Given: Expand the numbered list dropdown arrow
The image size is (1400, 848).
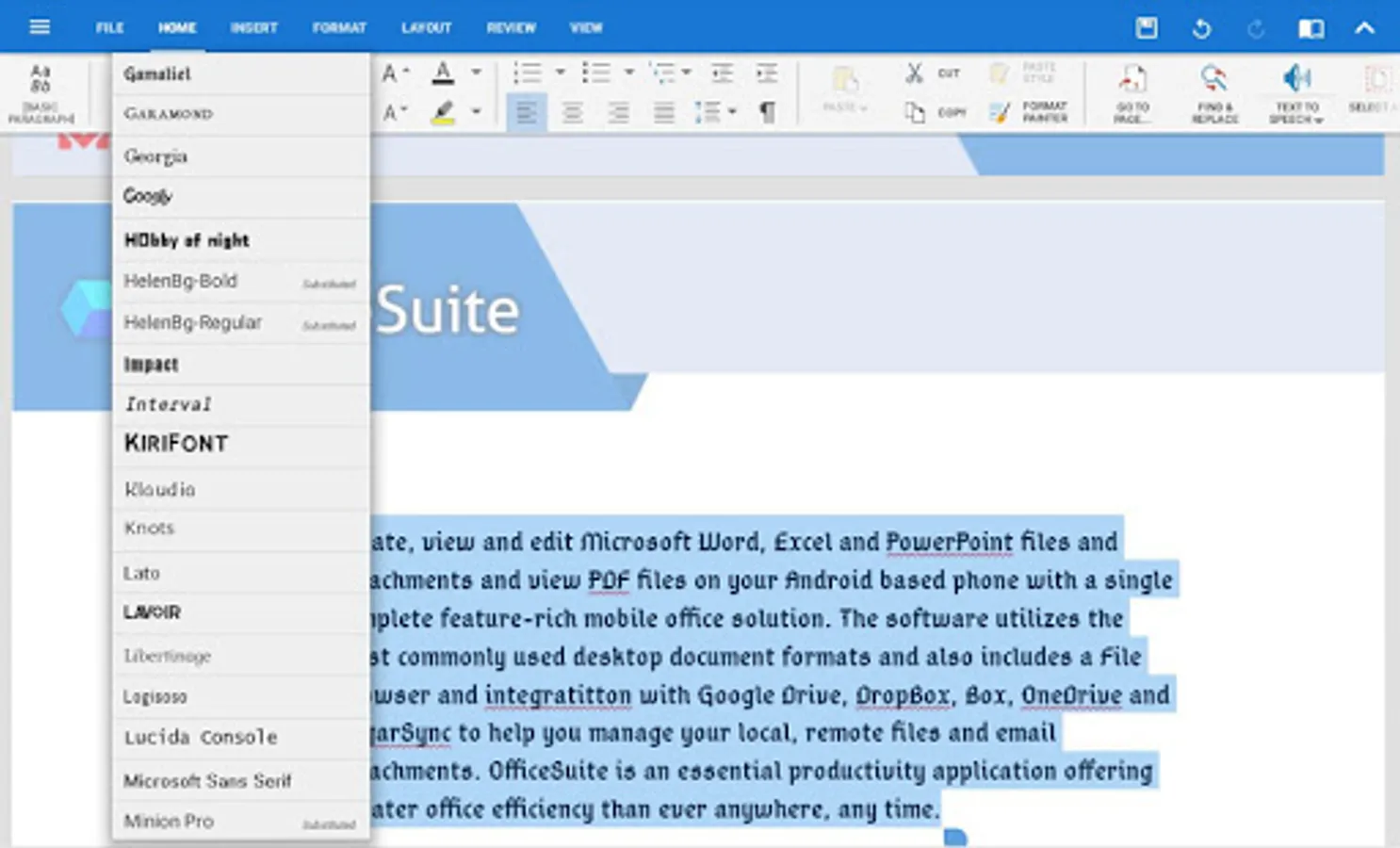Looking at the screenshot, I should coord(560,73).
